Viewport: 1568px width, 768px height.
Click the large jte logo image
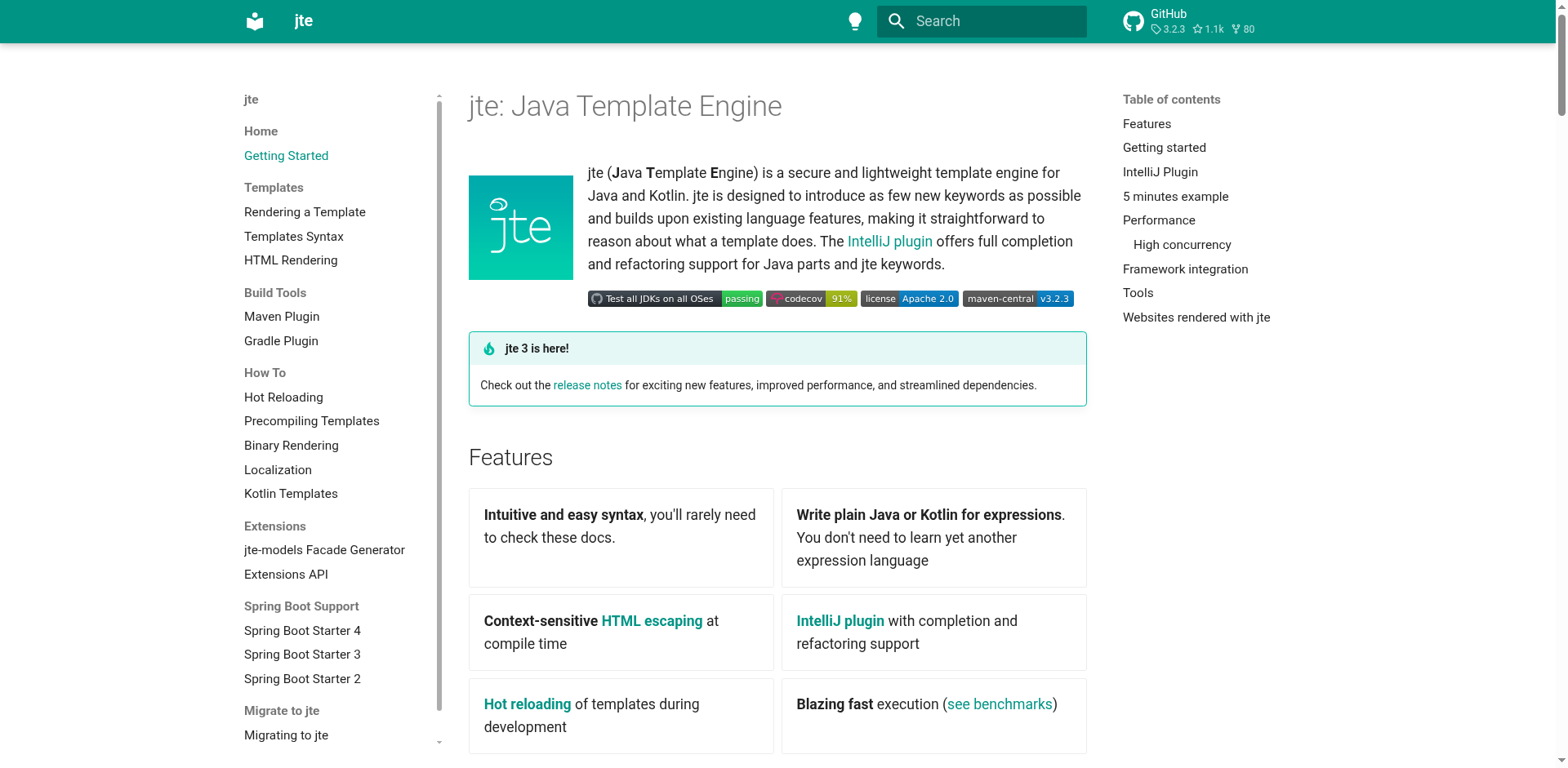click(520, 228)
